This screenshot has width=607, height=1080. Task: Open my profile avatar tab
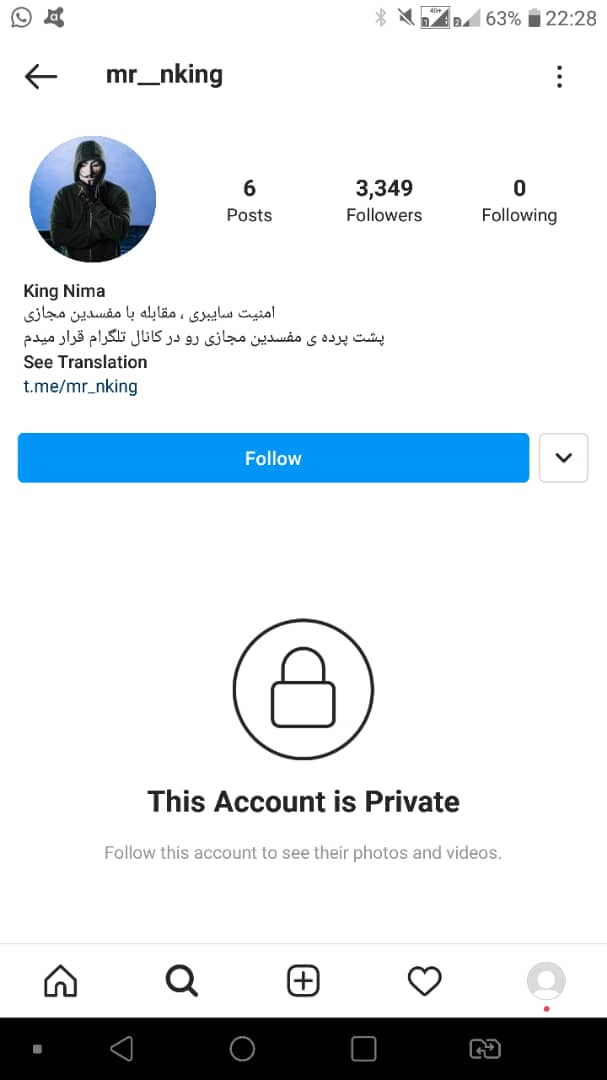tap(546, 981)
